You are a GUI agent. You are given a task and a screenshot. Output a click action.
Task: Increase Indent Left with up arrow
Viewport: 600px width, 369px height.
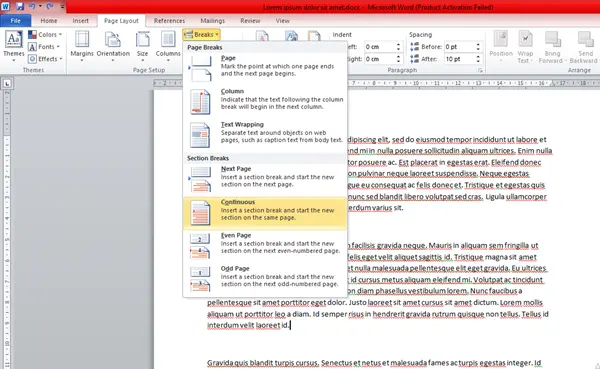[x=398, y=44]
